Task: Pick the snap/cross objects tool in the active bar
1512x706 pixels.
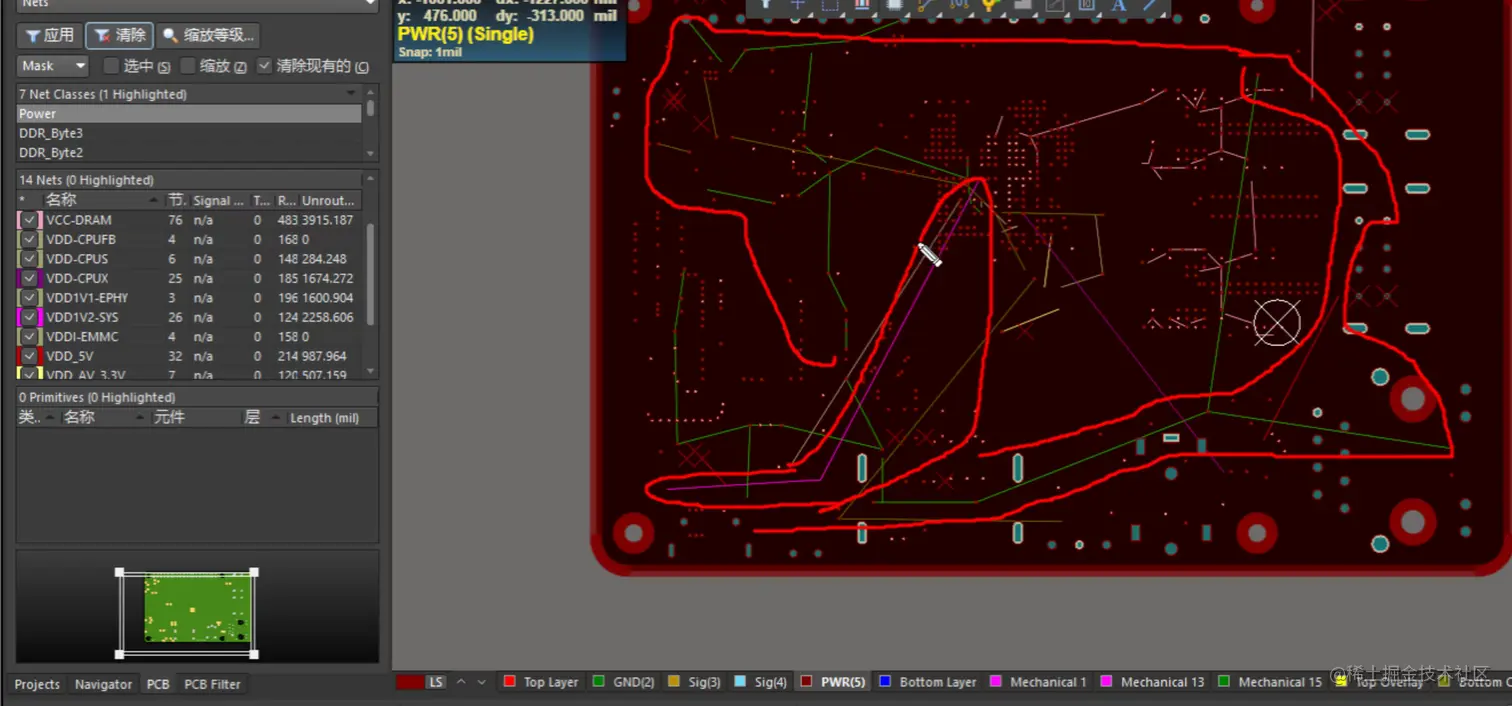Action: pyautogui.click(x=798, y=5)
